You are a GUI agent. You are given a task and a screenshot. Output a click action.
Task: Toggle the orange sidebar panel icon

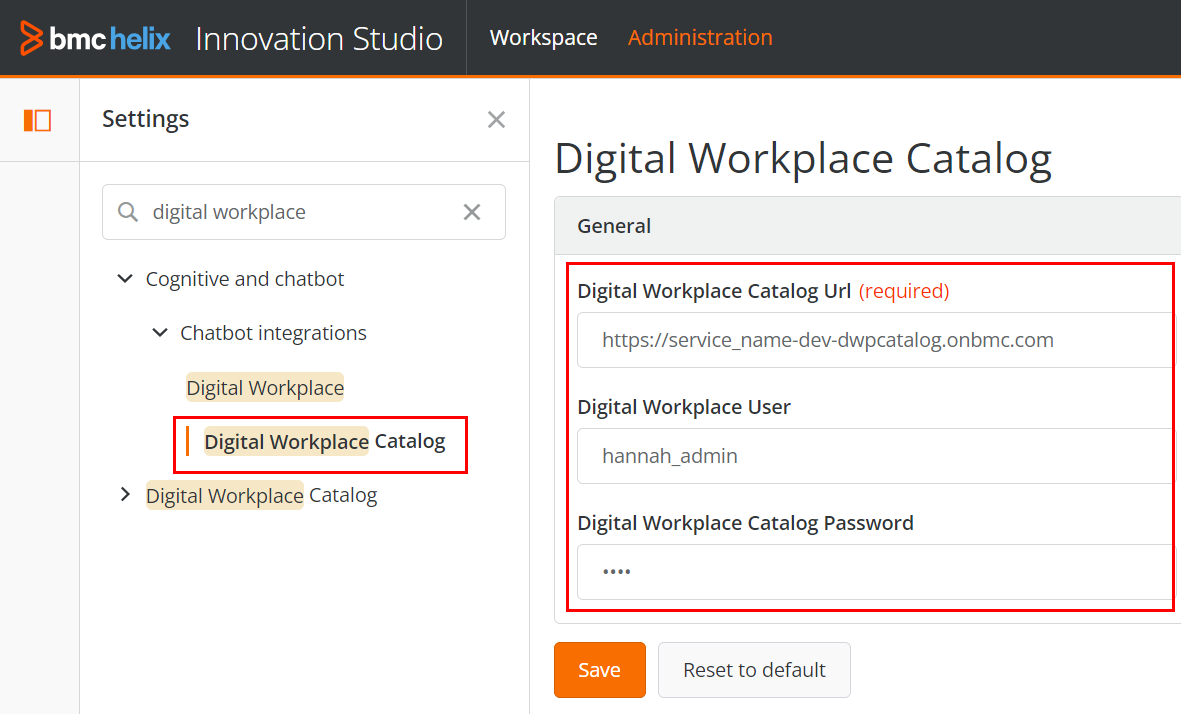point(38,120)
